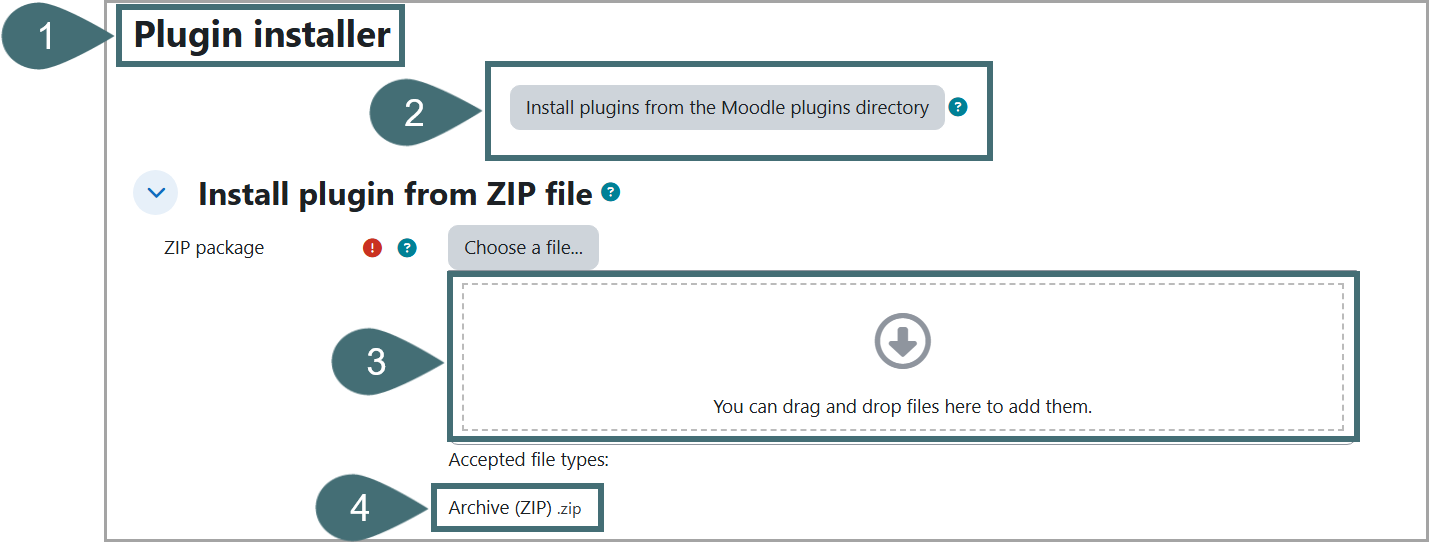
Task: Click the help icon beside Moodle plugins directory button
Action: pos(958,107)
